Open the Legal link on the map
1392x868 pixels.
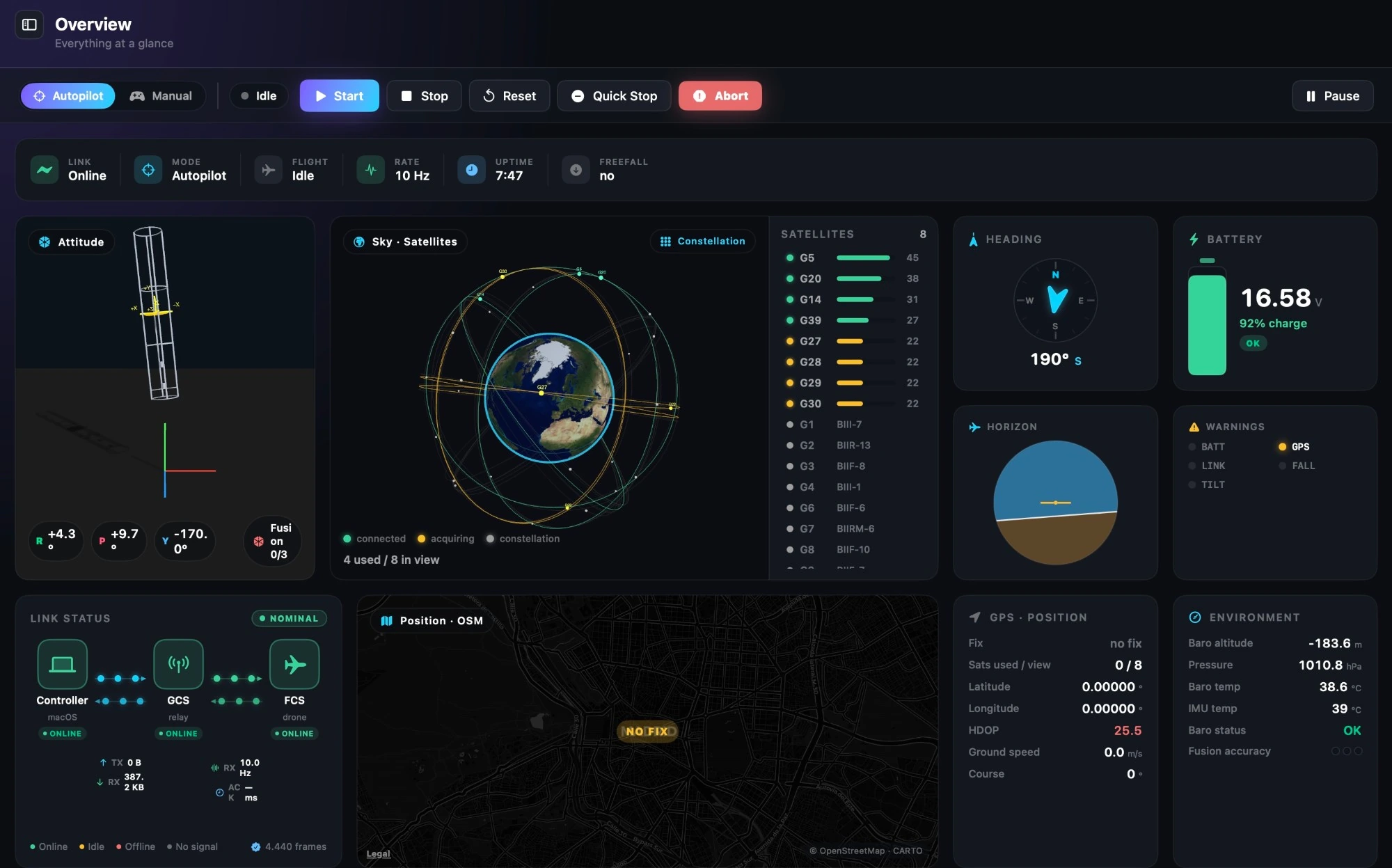(x=378, y=854)
